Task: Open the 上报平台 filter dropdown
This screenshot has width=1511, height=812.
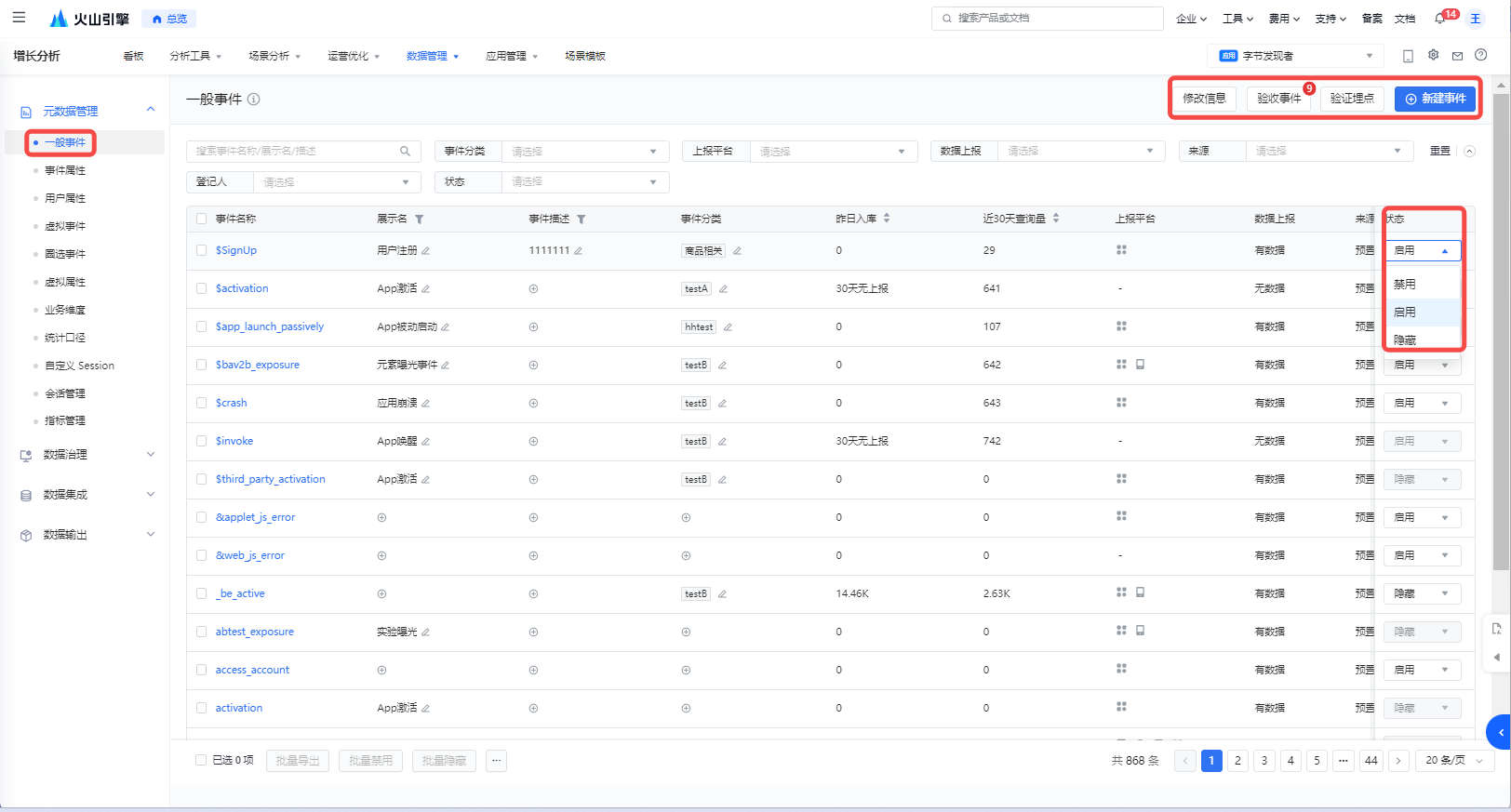Action: [x=834, y=152]
